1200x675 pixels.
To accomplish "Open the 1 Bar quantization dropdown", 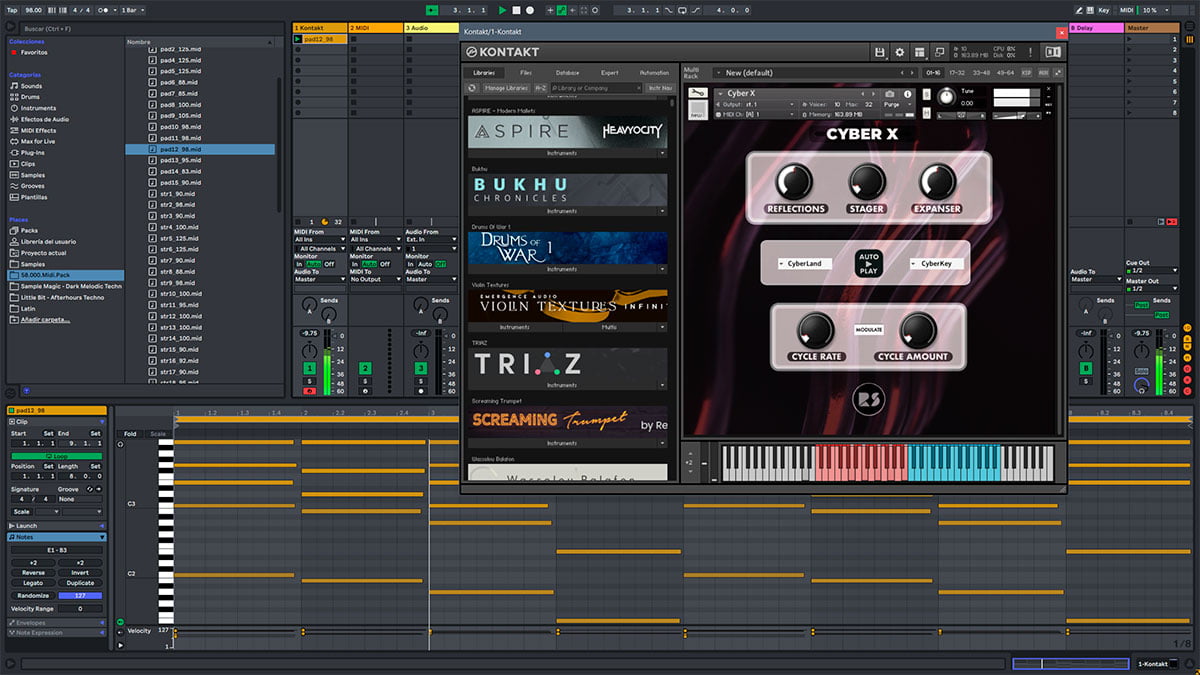I will coord(131,10).
